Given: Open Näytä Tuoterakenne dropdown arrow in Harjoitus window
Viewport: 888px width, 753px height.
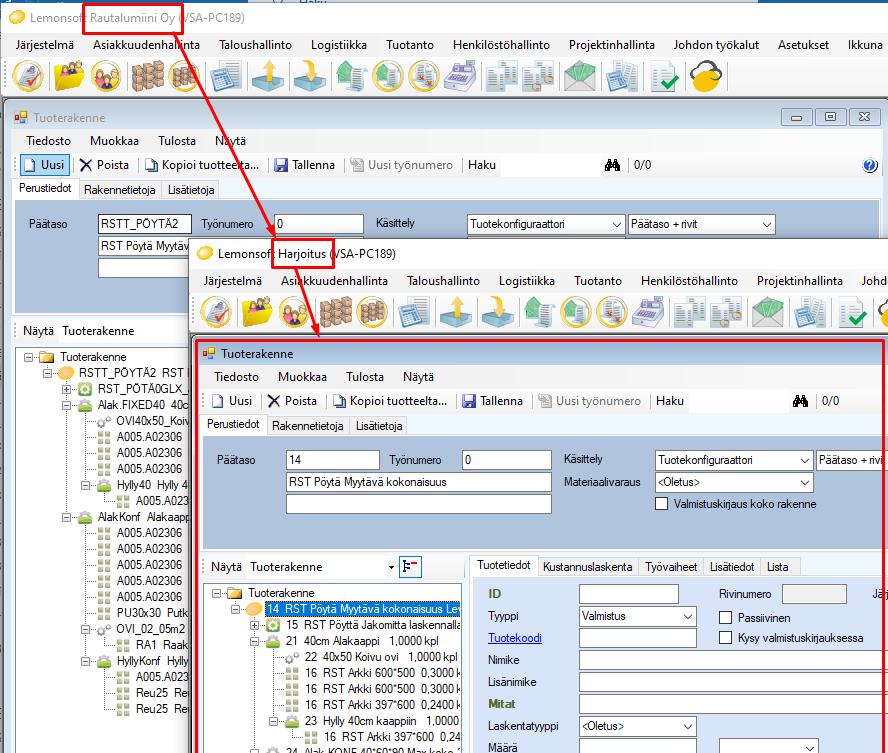Looking at the screenshot, I should point(391,567).
